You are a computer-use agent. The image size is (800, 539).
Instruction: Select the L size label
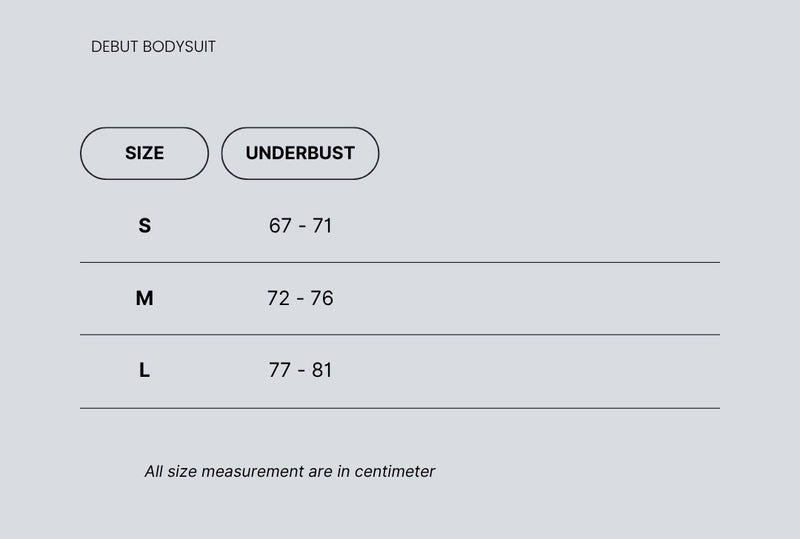144,370
